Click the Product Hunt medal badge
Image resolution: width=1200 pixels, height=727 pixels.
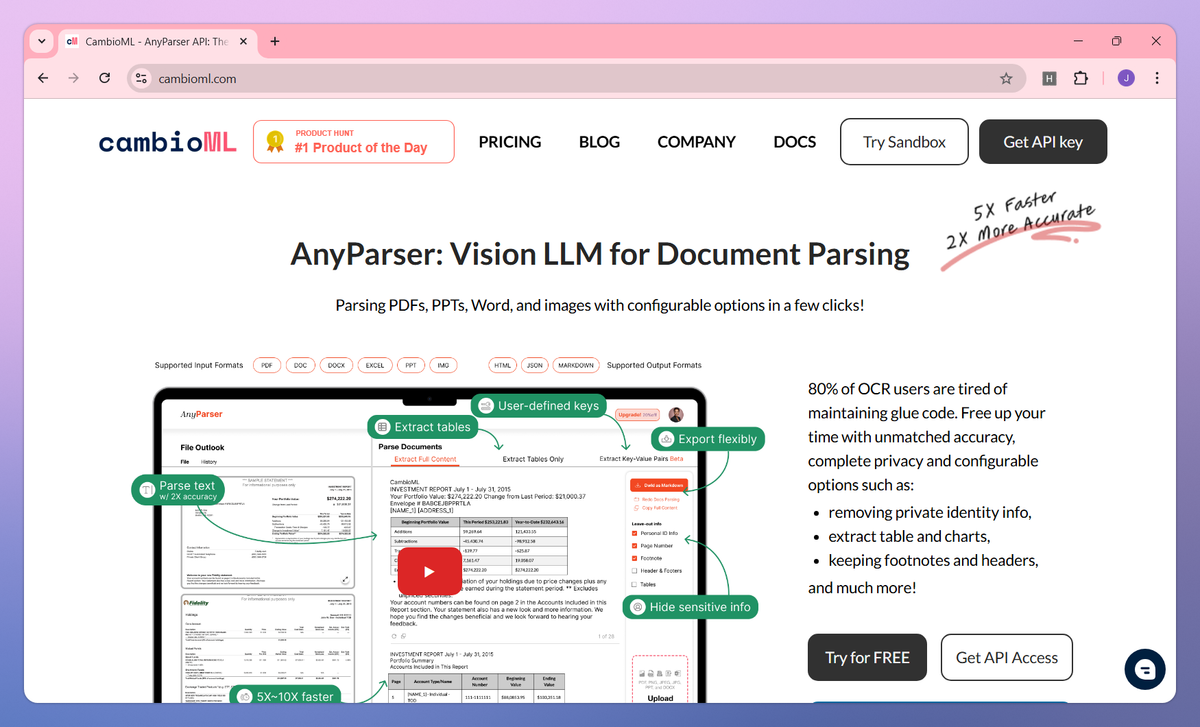pyautogui.click(x=273, y=141)
